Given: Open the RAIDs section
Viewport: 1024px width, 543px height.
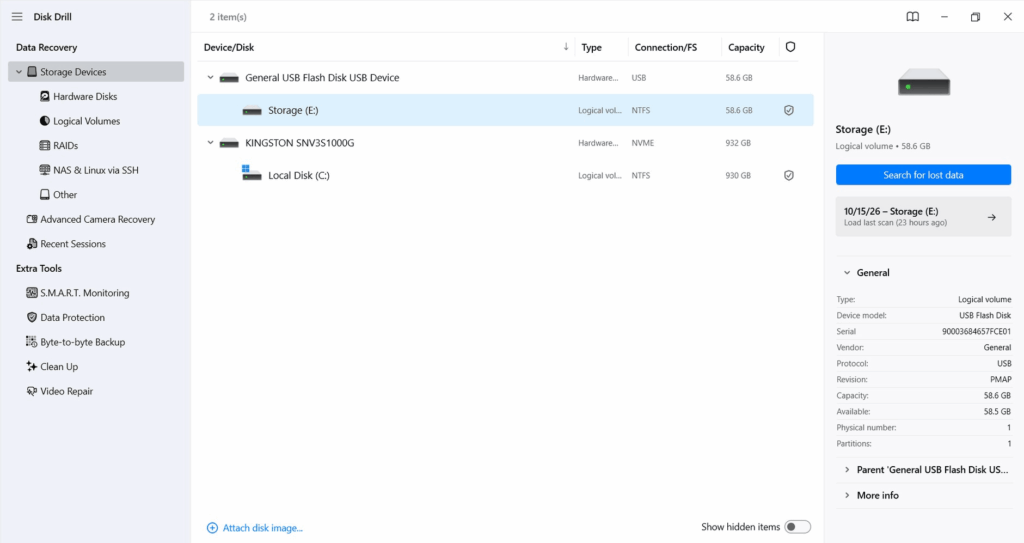Looking at the screenshot, I should [65, 146].
